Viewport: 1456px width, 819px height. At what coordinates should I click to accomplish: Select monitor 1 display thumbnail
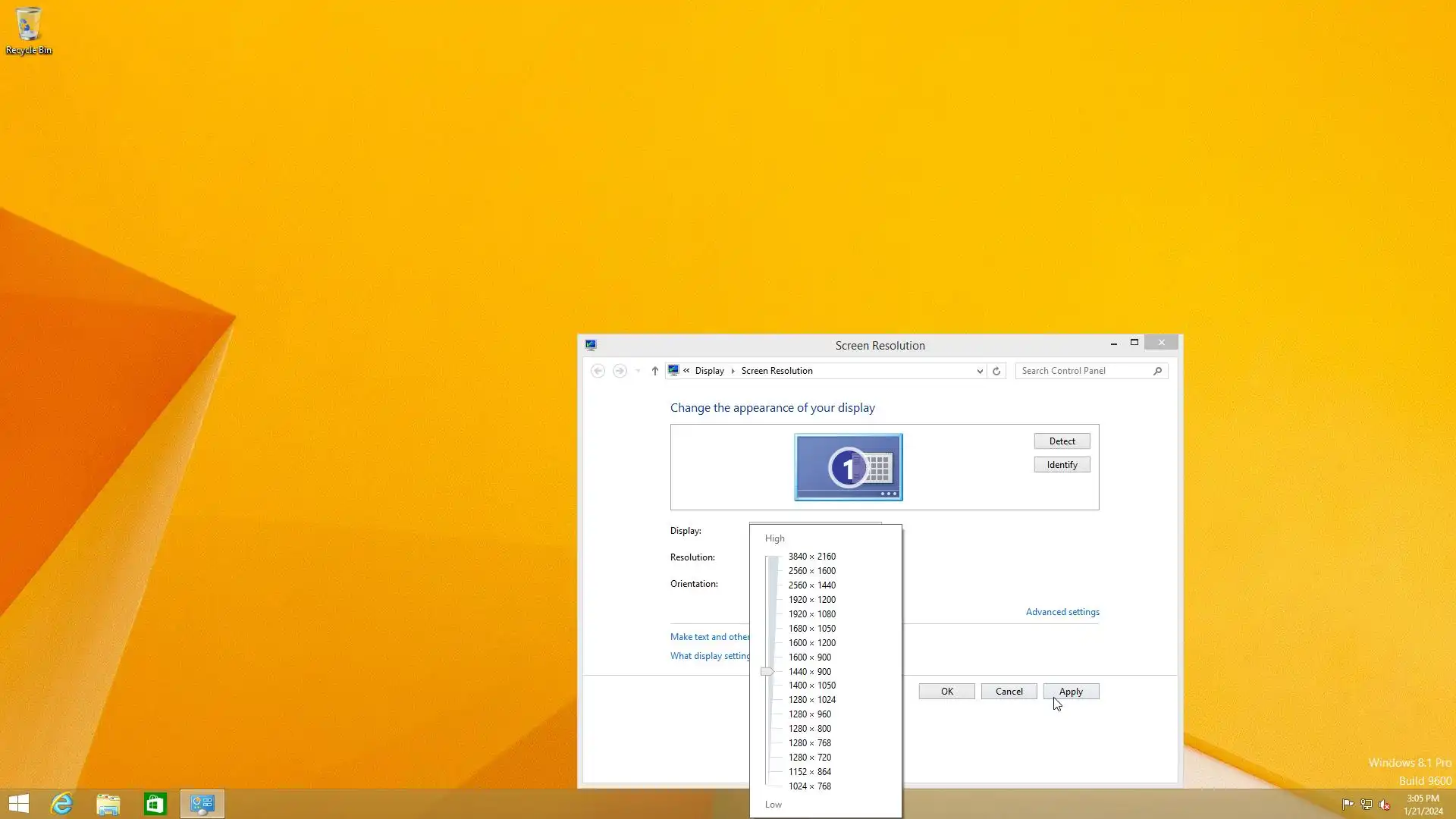tap(848, 467)
